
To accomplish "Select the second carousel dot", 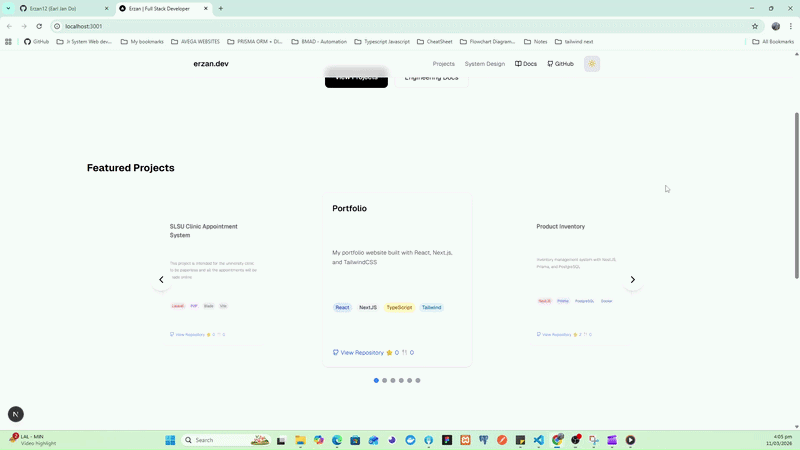I will click(x=385, y=381).
